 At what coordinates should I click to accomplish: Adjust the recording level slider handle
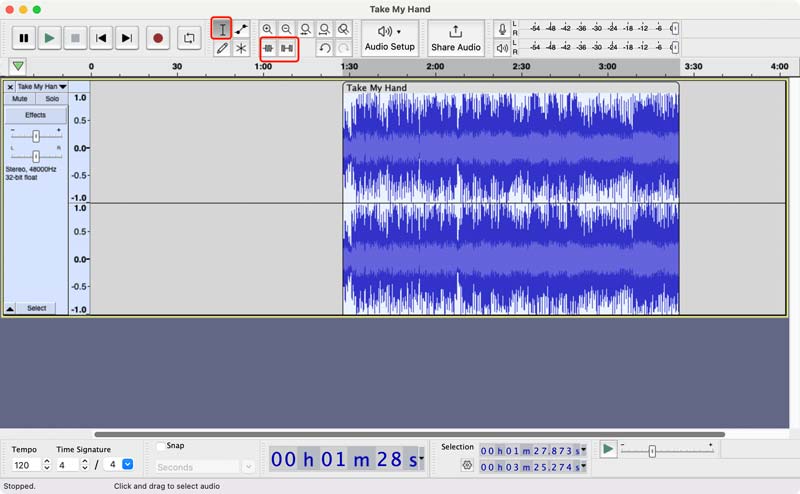674,29
